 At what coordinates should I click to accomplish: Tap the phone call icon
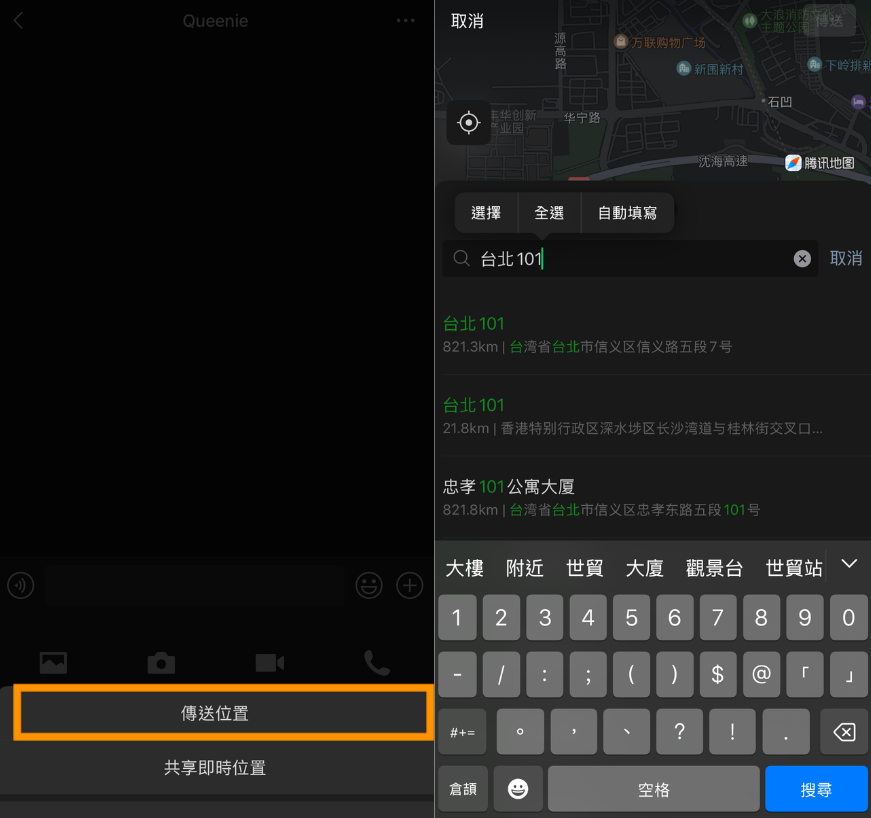tap(377, 662)
